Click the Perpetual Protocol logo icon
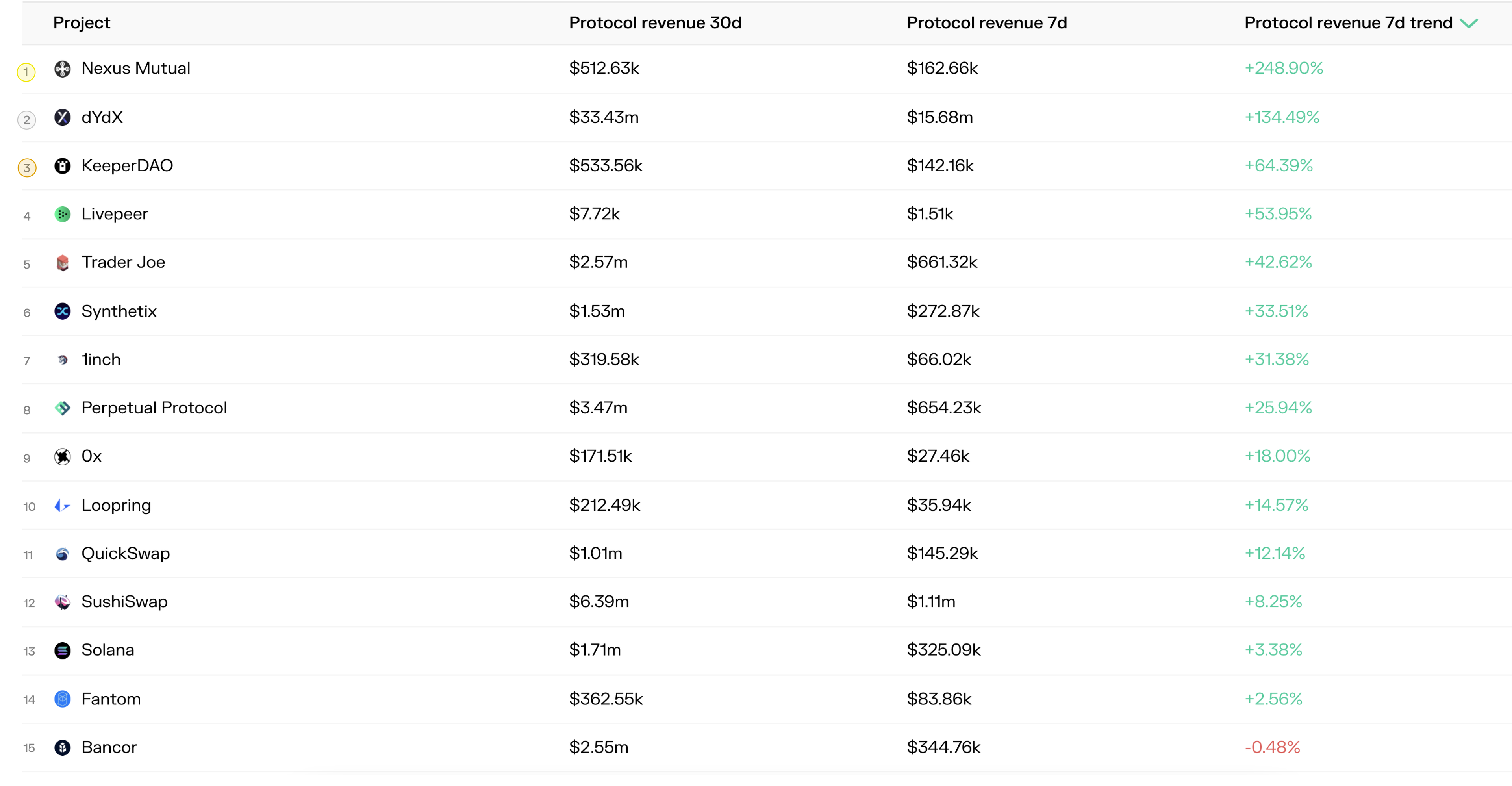Viewport: 1512px width, 786px height. (x=62, y=408)
